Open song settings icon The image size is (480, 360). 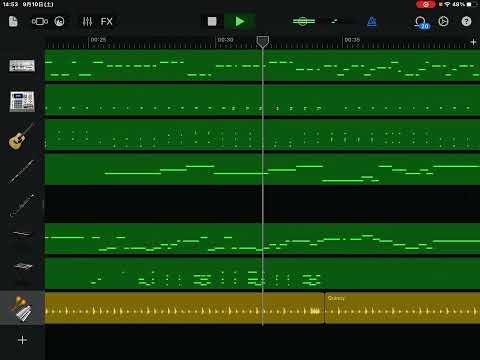pos(443,22)
